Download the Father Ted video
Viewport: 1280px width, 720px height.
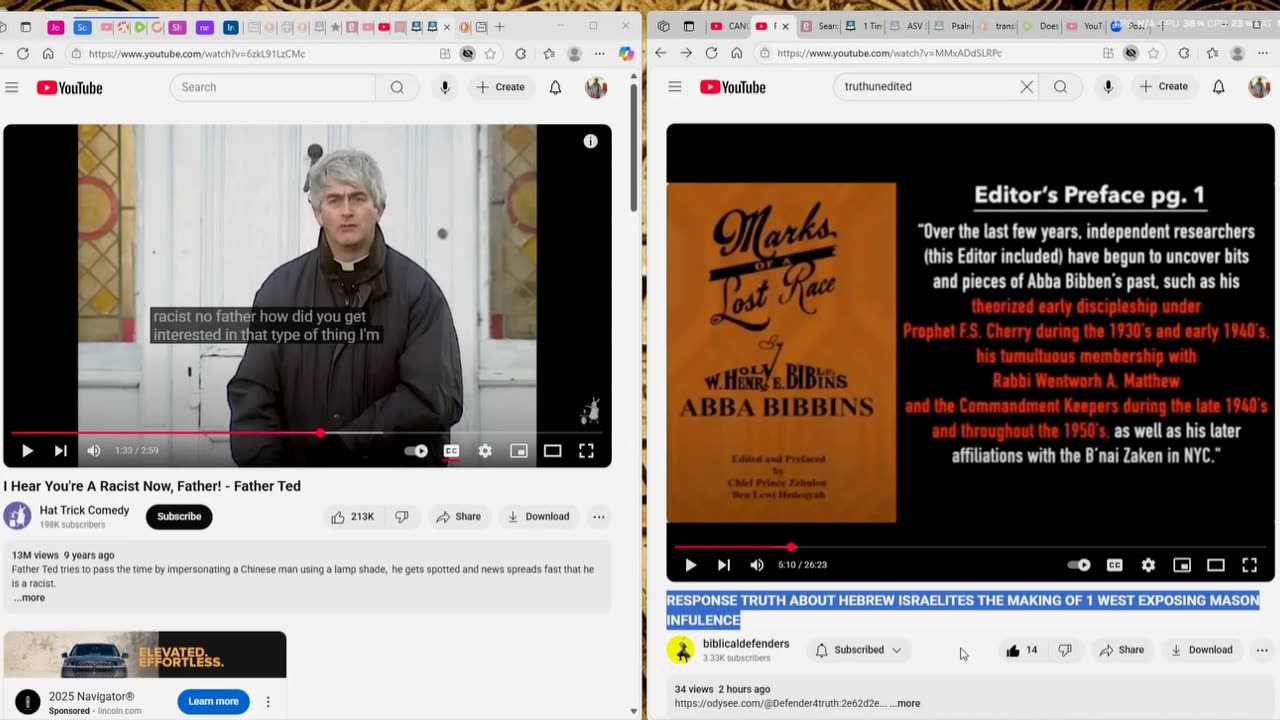tap(538, 517)
